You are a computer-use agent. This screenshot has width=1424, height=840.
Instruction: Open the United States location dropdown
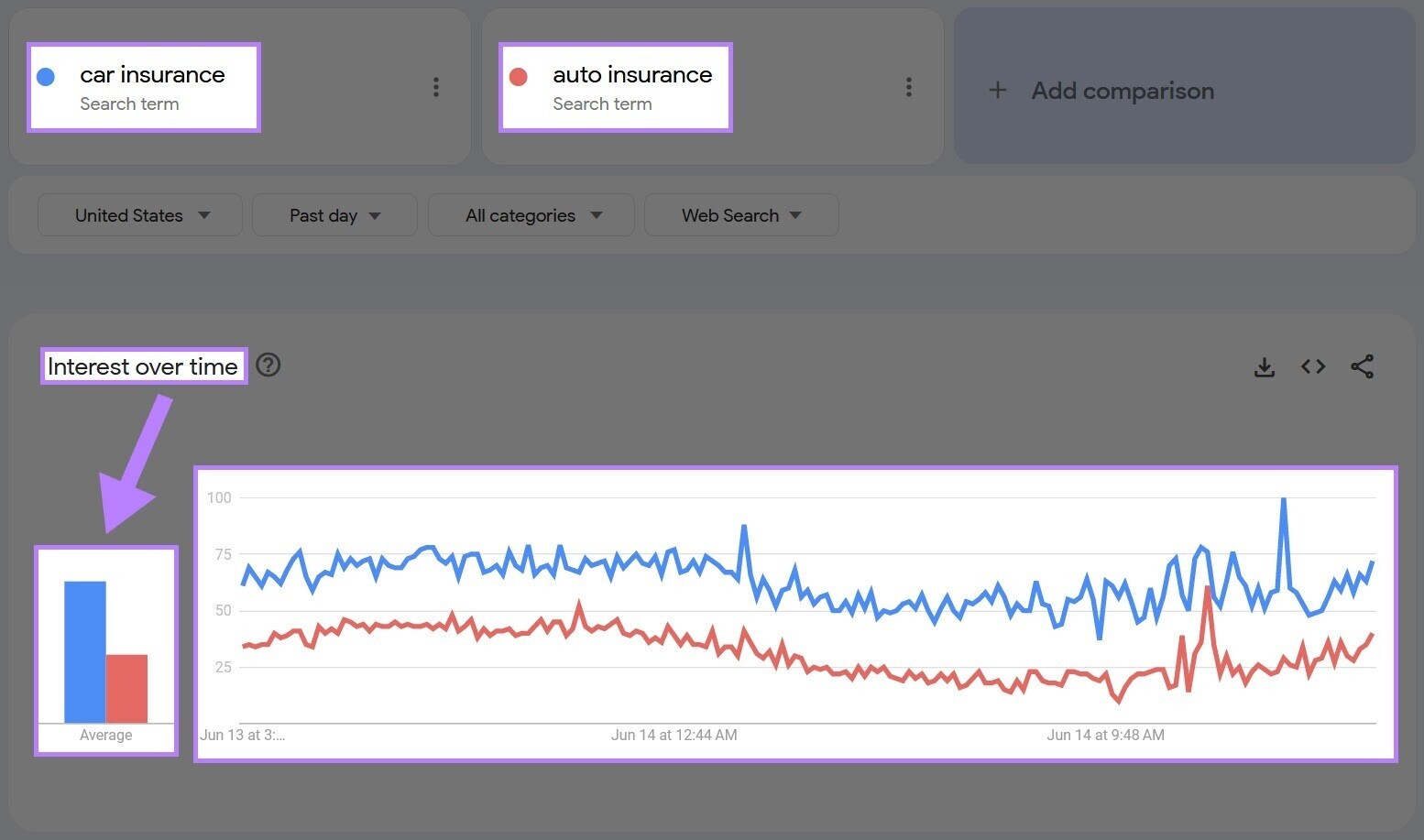click(139, 214)
